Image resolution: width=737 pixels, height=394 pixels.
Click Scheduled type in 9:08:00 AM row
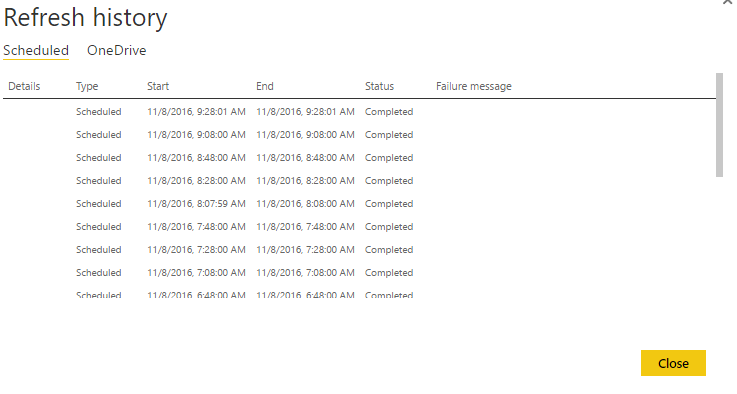[x=99, y=135]
